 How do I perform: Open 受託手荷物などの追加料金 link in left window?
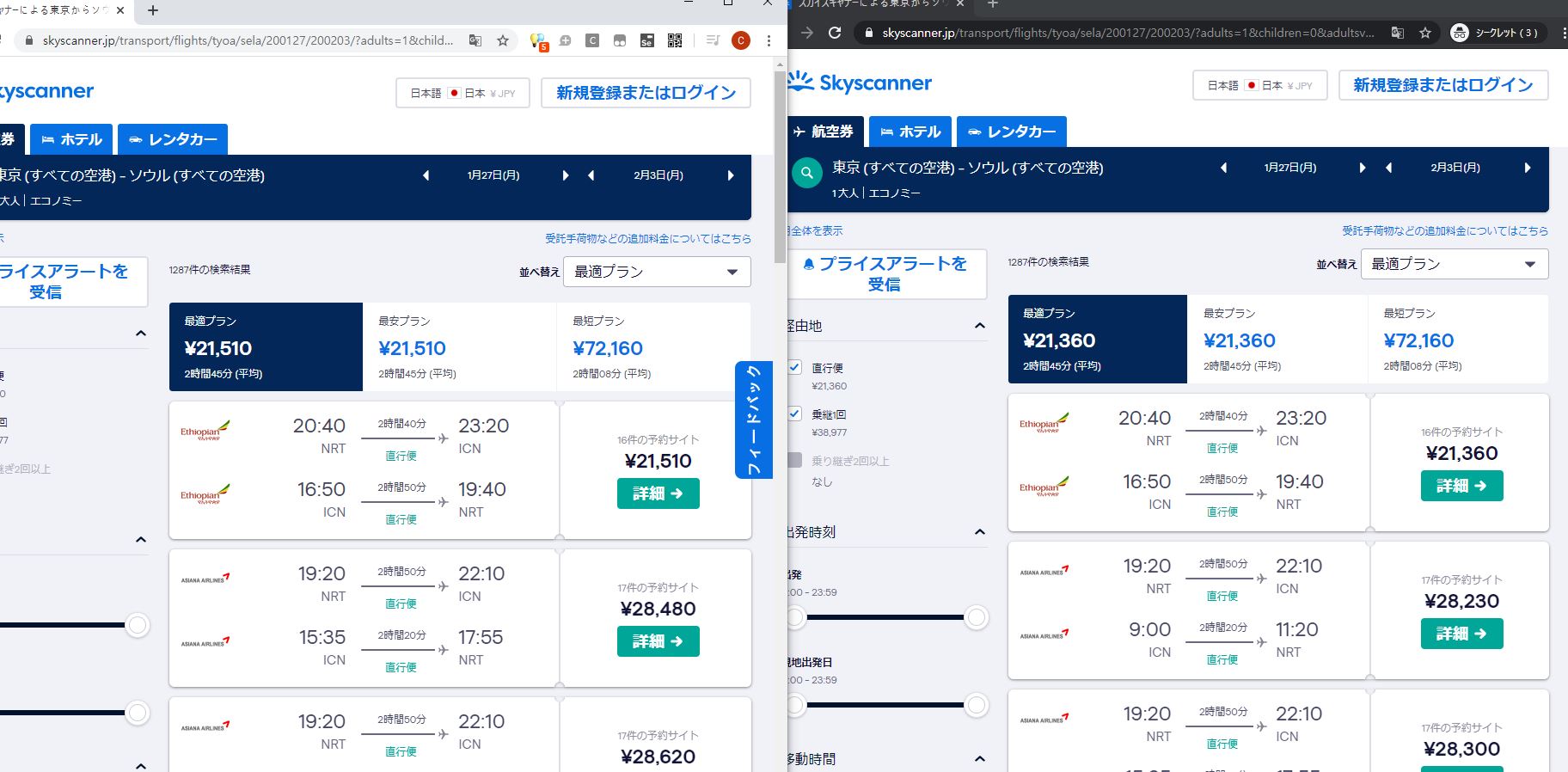click(x=647, y=238)
